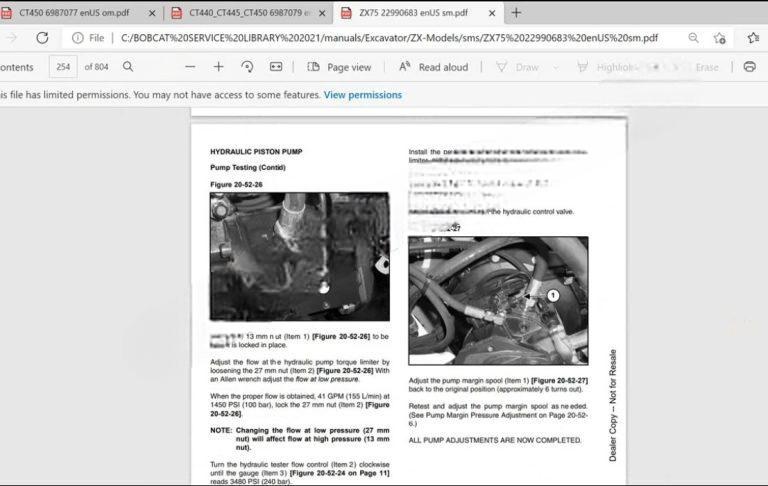
Task: Open the browser zoom indicator in address bar
Action: tap(693, 38)
